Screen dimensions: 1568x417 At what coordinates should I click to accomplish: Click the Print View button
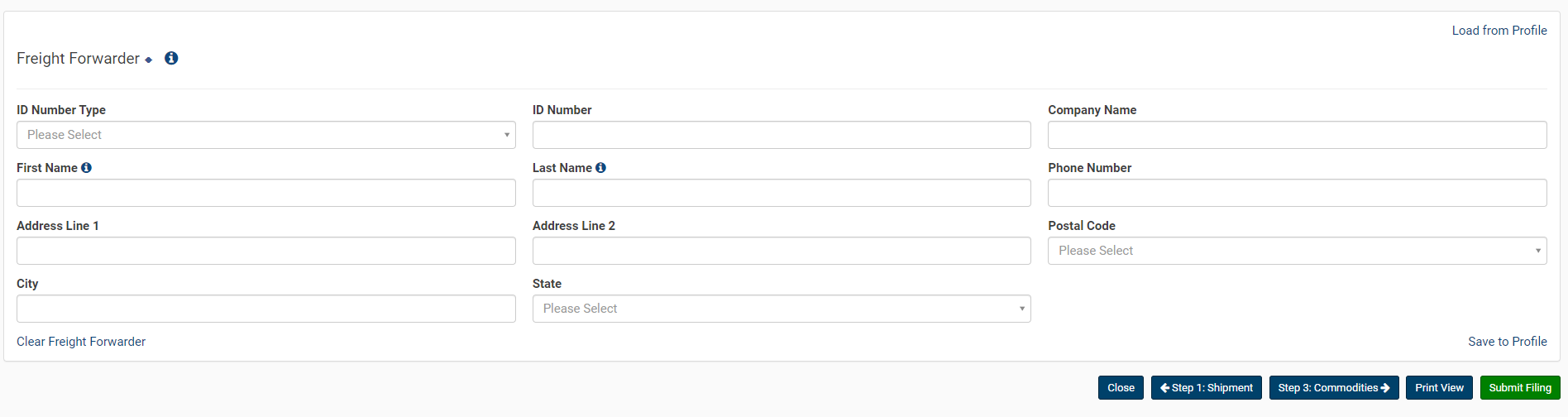(1439, 388)
